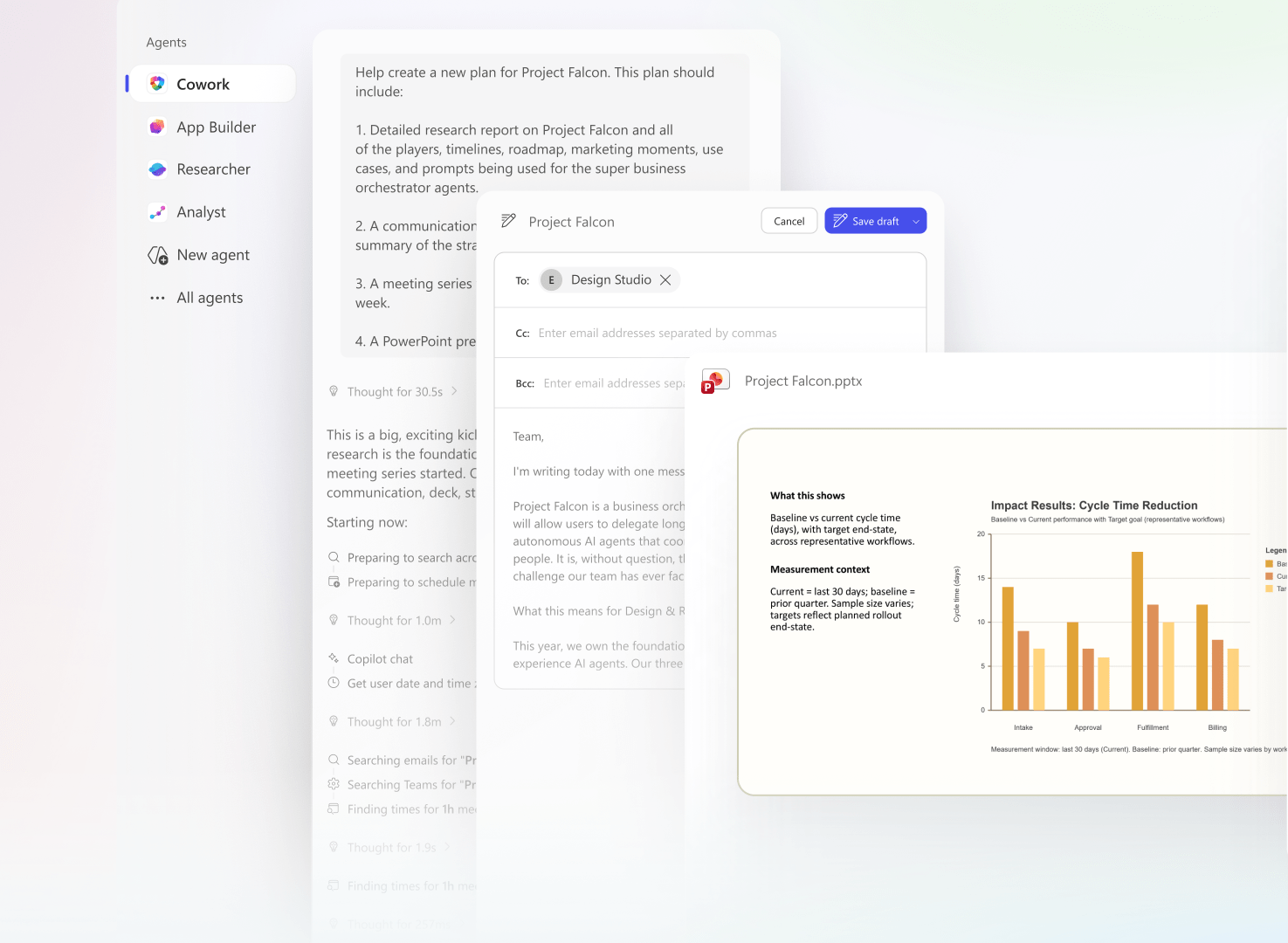
Task: Click the draft pencil icon beside Project Falcon
Action: pos(508,222)
